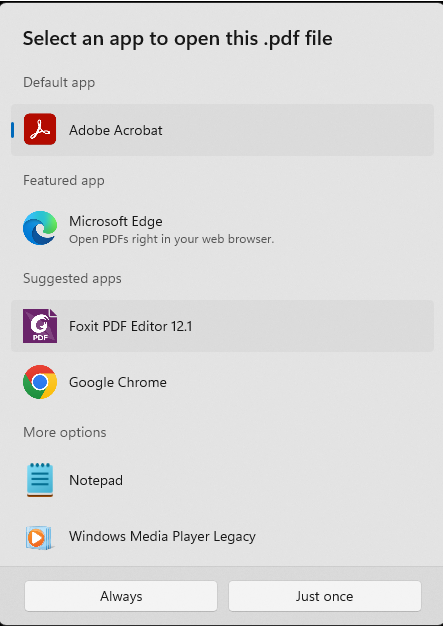The height and width of the screenshot is (626, 443).
Task: Click the Featured app section label
Action: [64, 180]
